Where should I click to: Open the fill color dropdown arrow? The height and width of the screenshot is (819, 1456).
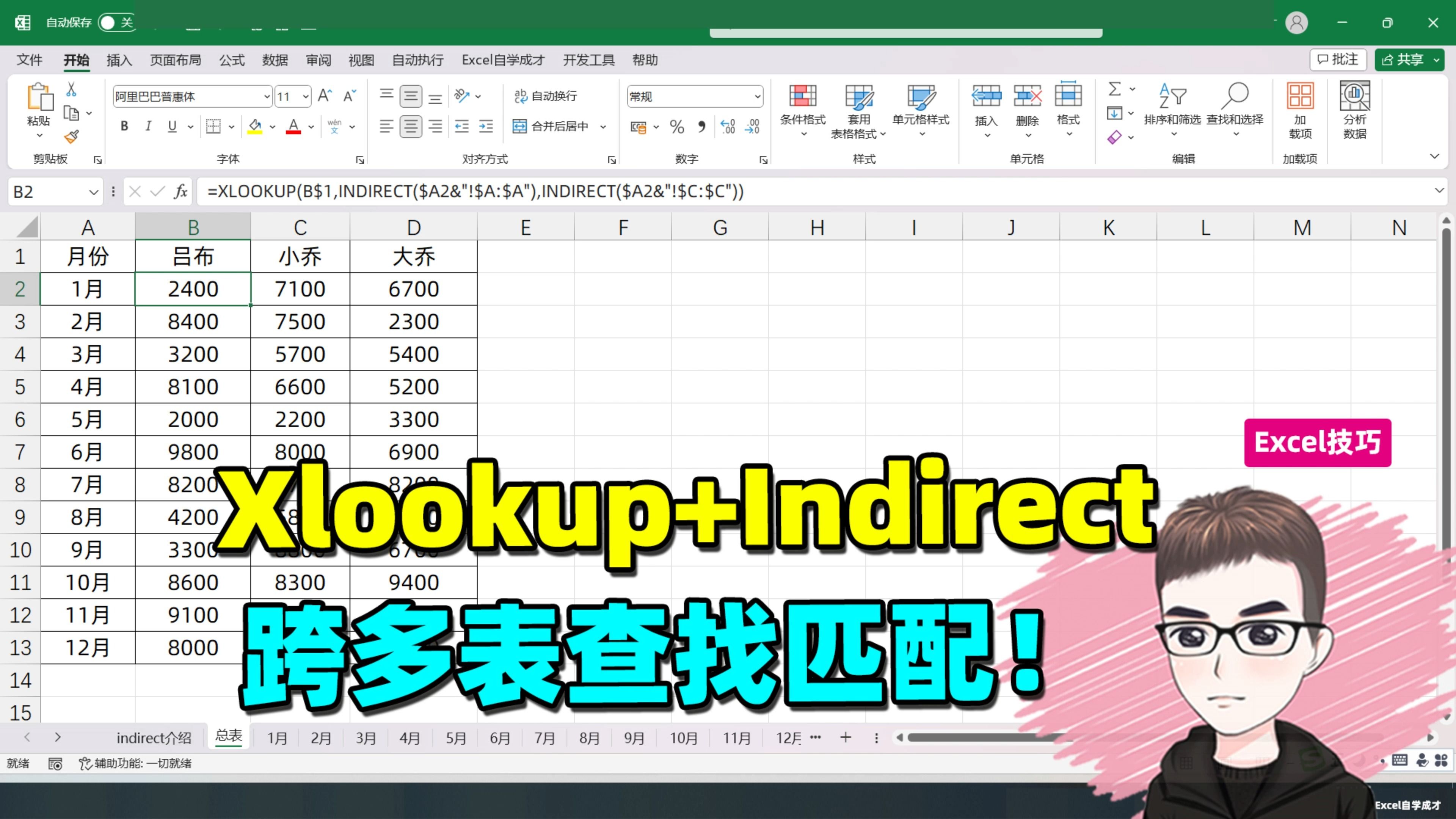(x=272, y=126)
